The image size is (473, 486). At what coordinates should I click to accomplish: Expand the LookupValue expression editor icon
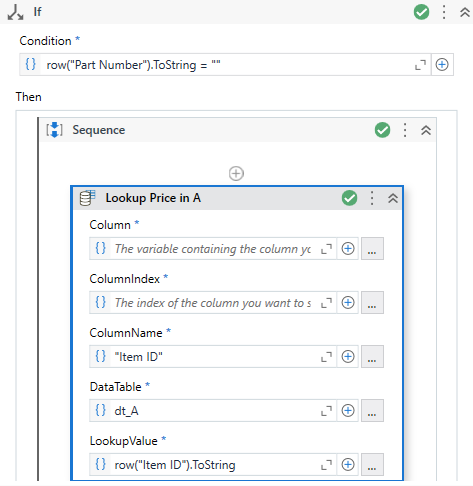click(326, 465)
